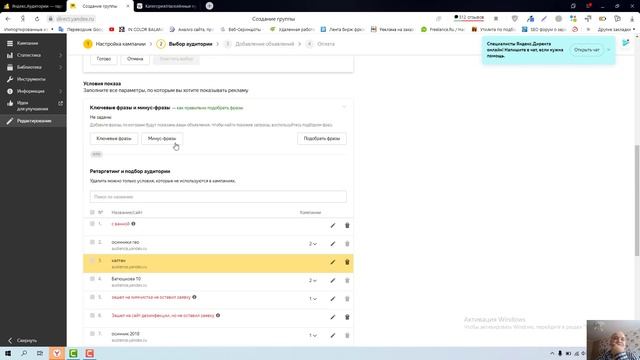Viewport: 640px width, 360px height.
Task: Collapse the Ключевые фразы section chevron
Action: (x=344, y=107)
